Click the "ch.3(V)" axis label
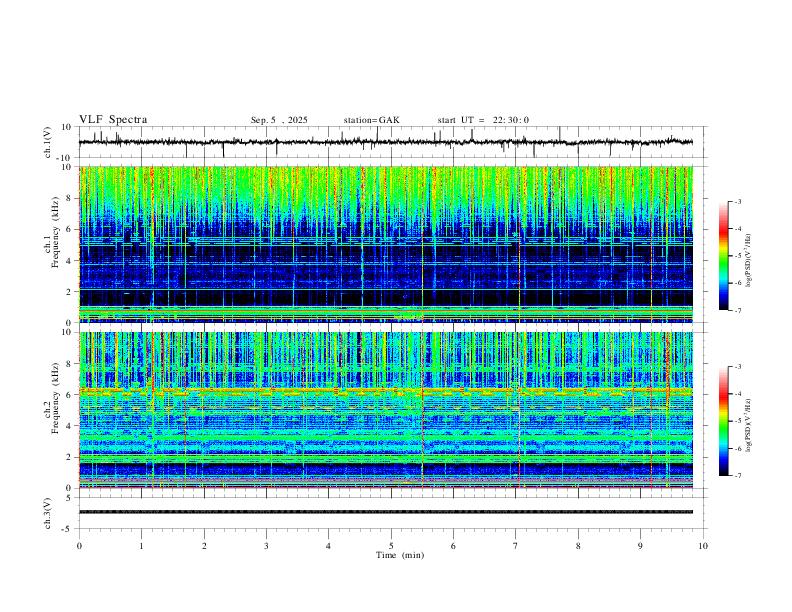This screenshot has height=612, width=792. [x=48, y=513]
